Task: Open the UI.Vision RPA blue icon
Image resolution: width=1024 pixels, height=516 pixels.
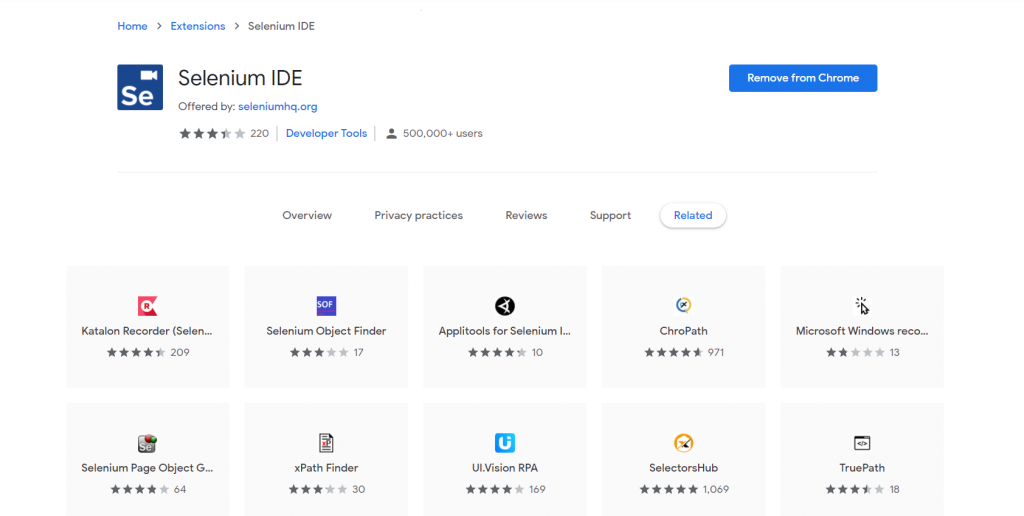Action: pos(505,443)
